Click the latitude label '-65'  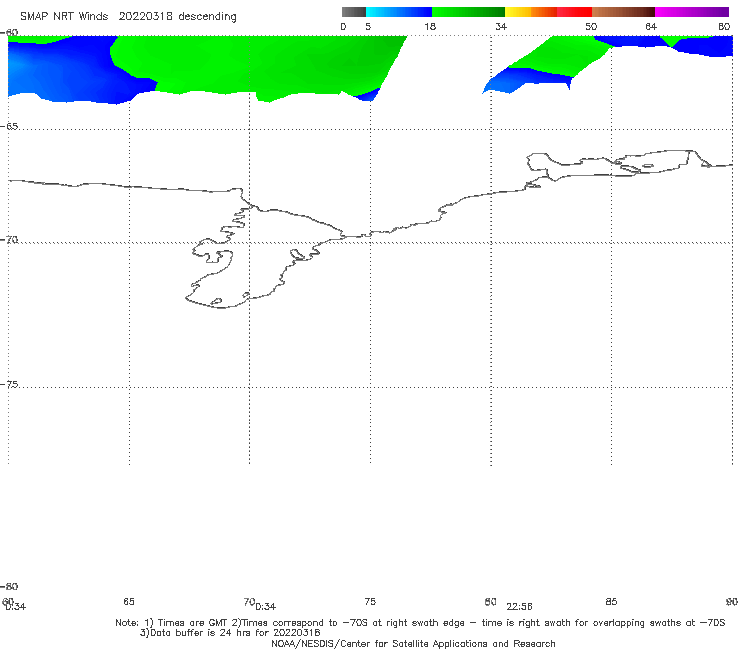(9, 127)
